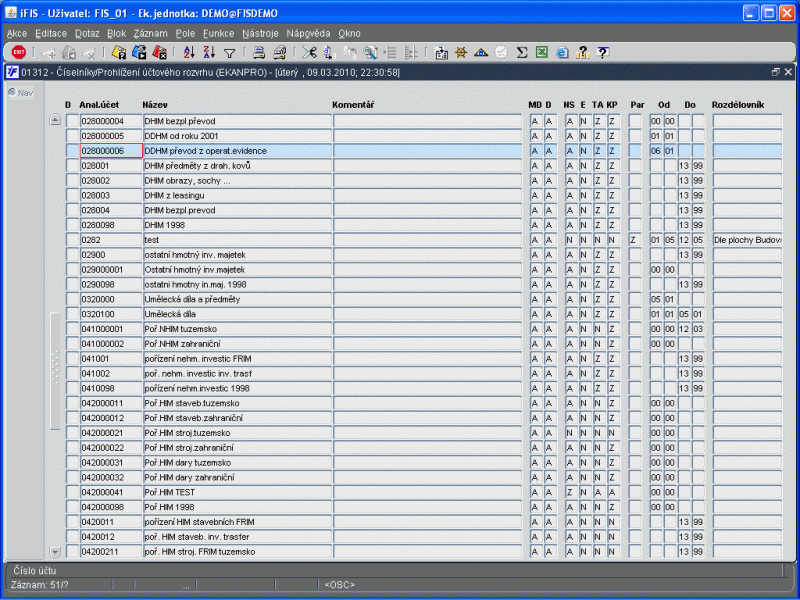Open the Okno menu
The width and height of the screenshot is (800, 600).
pos(349,33)
